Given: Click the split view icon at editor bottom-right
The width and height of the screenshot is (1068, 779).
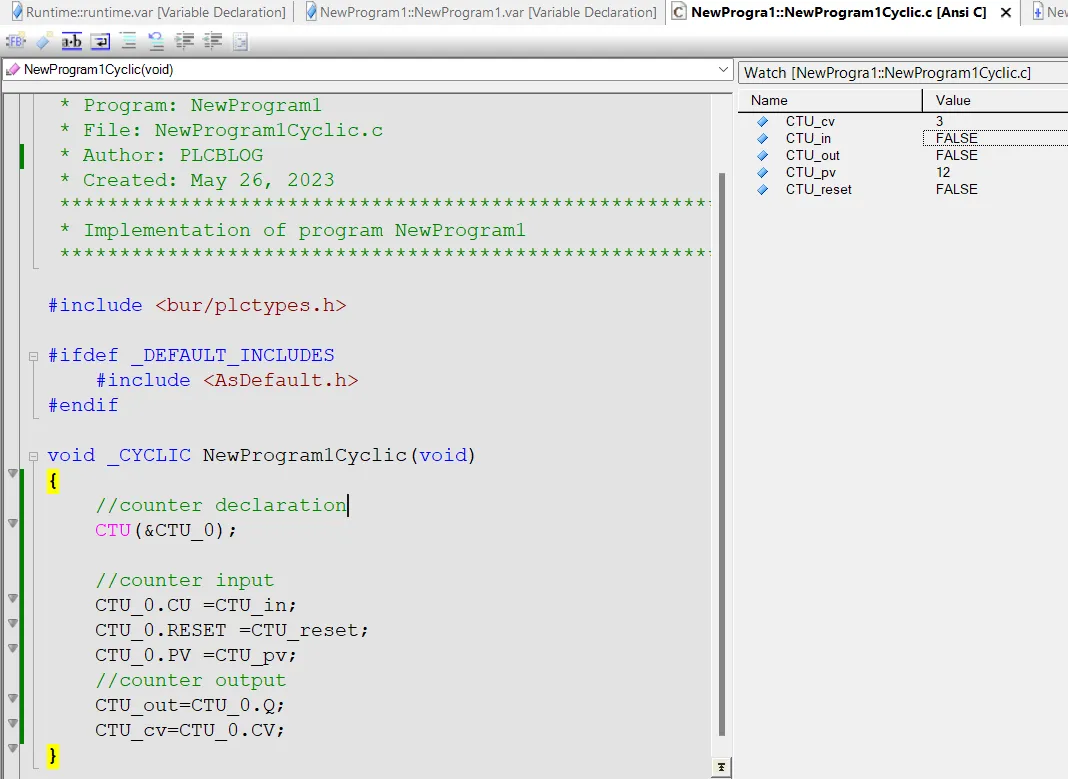Looking at the screenshot, I should (x=721, y=767).
